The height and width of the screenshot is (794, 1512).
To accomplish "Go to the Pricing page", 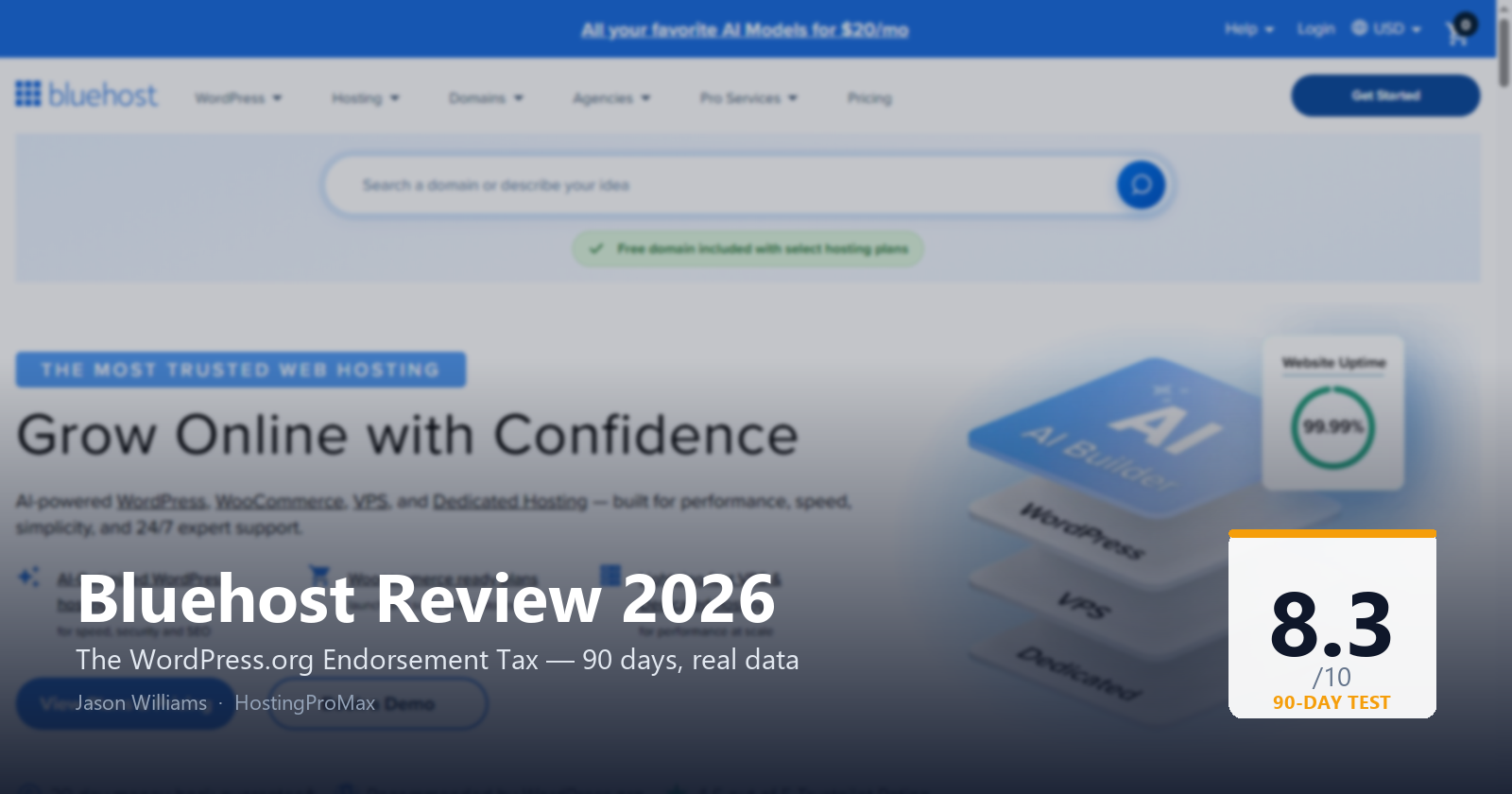I will point(869,97).
